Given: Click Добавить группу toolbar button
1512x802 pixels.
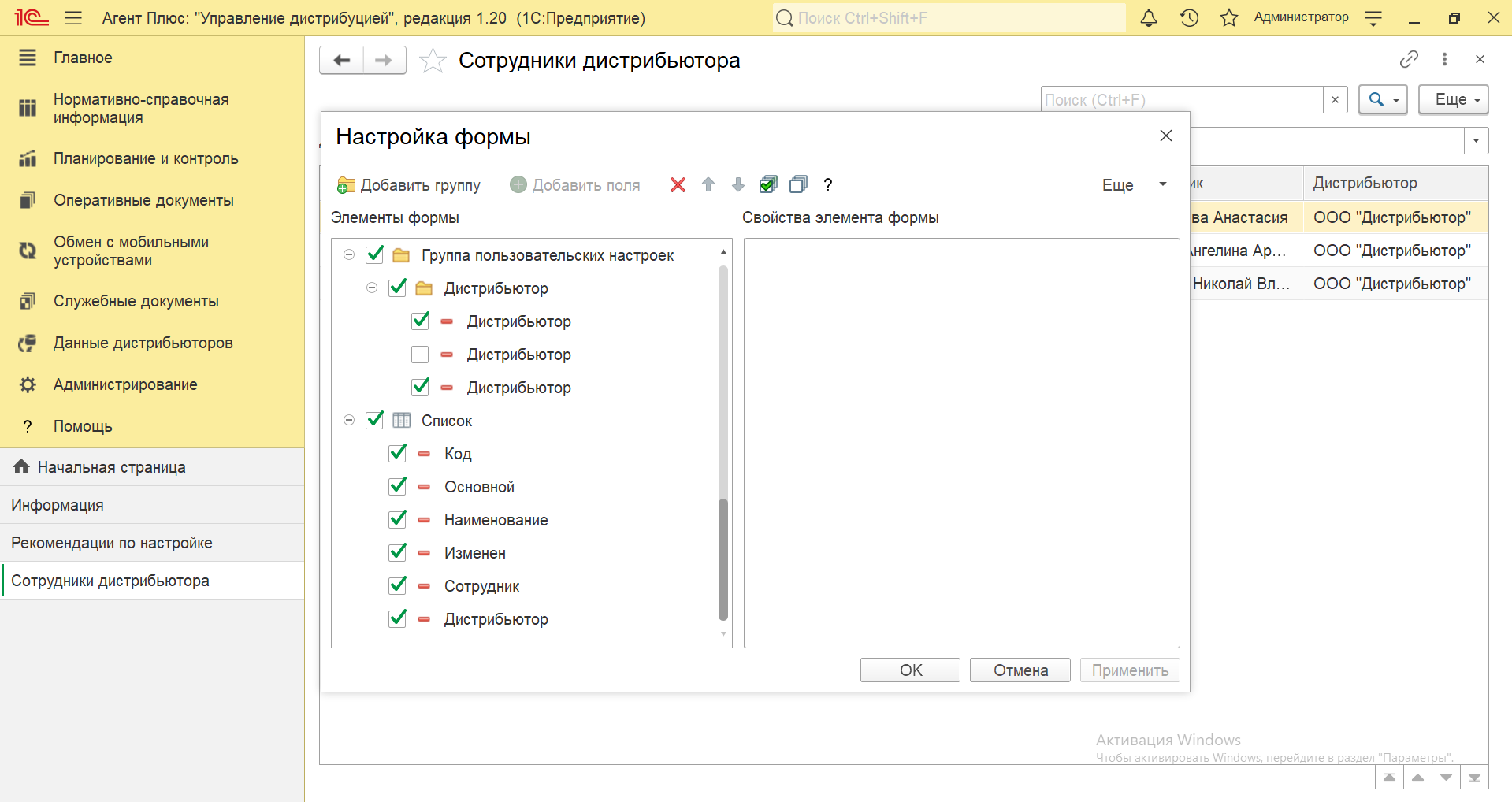Looking at the screenshot, I should click(409, 184).
